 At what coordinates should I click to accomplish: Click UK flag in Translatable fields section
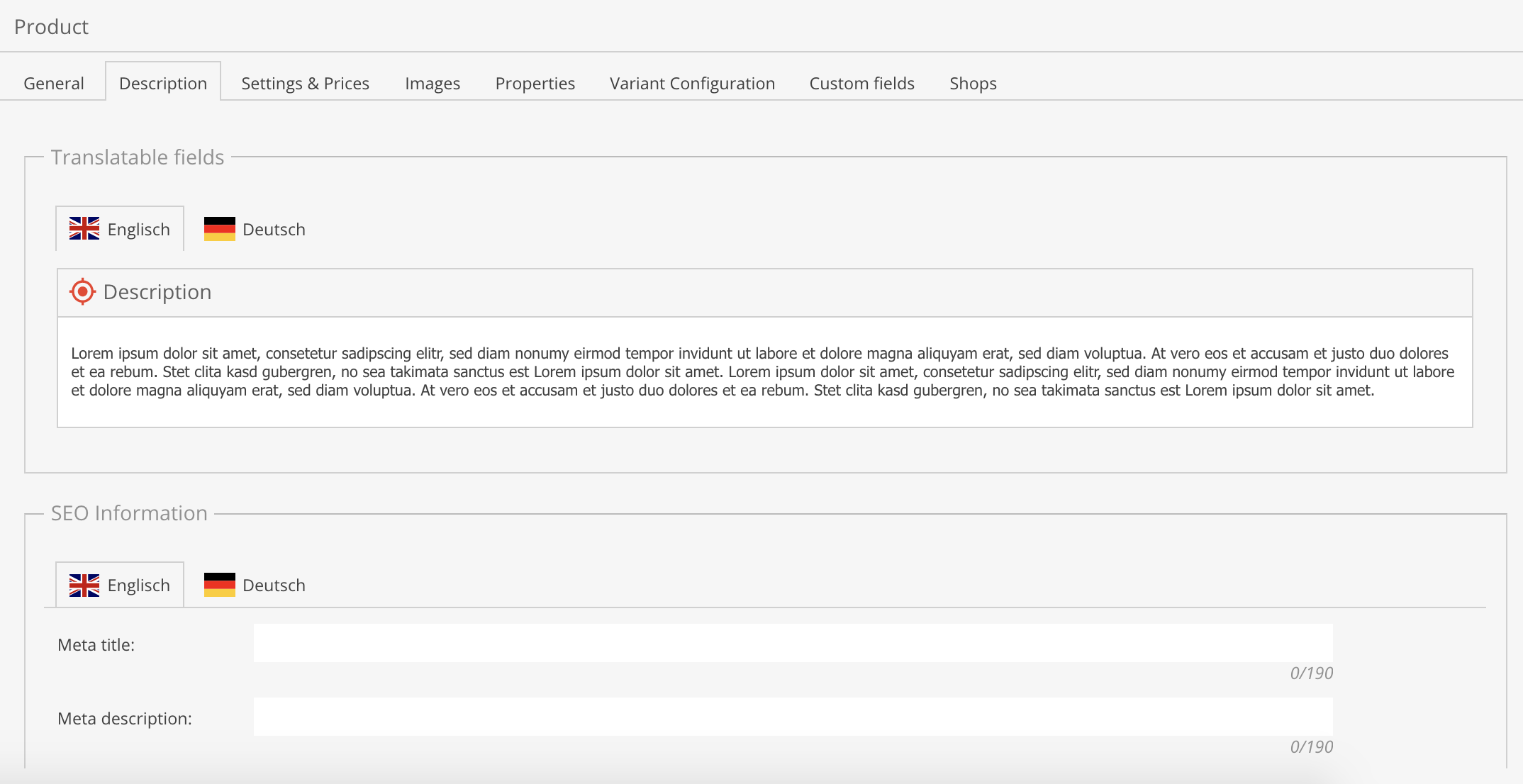point(84,229)
